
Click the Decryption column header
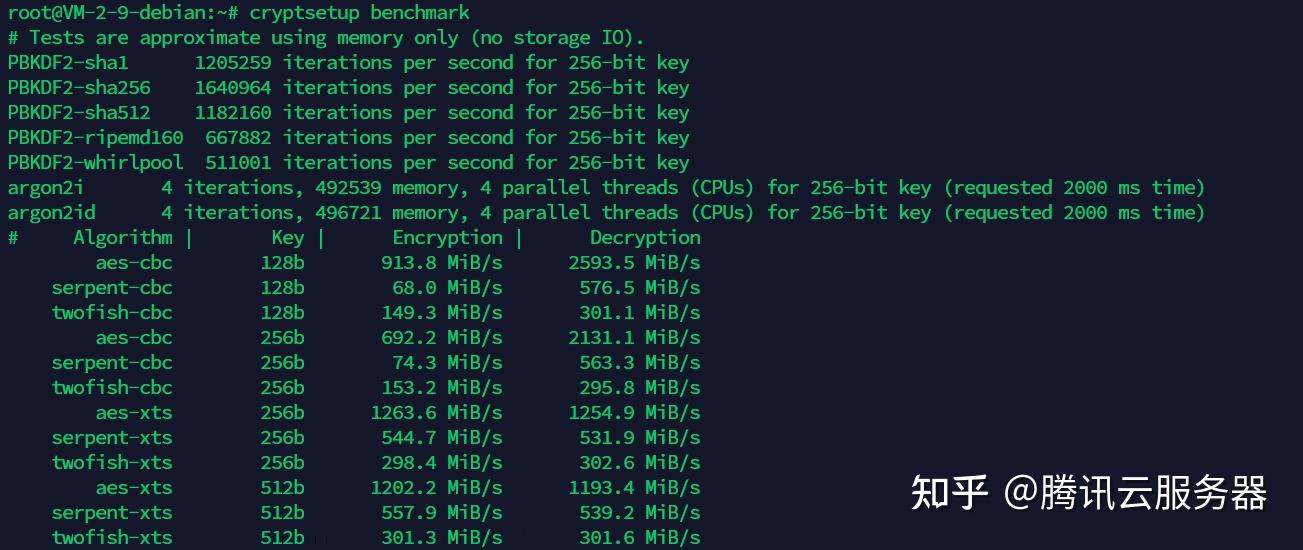(x=645, y=237)
